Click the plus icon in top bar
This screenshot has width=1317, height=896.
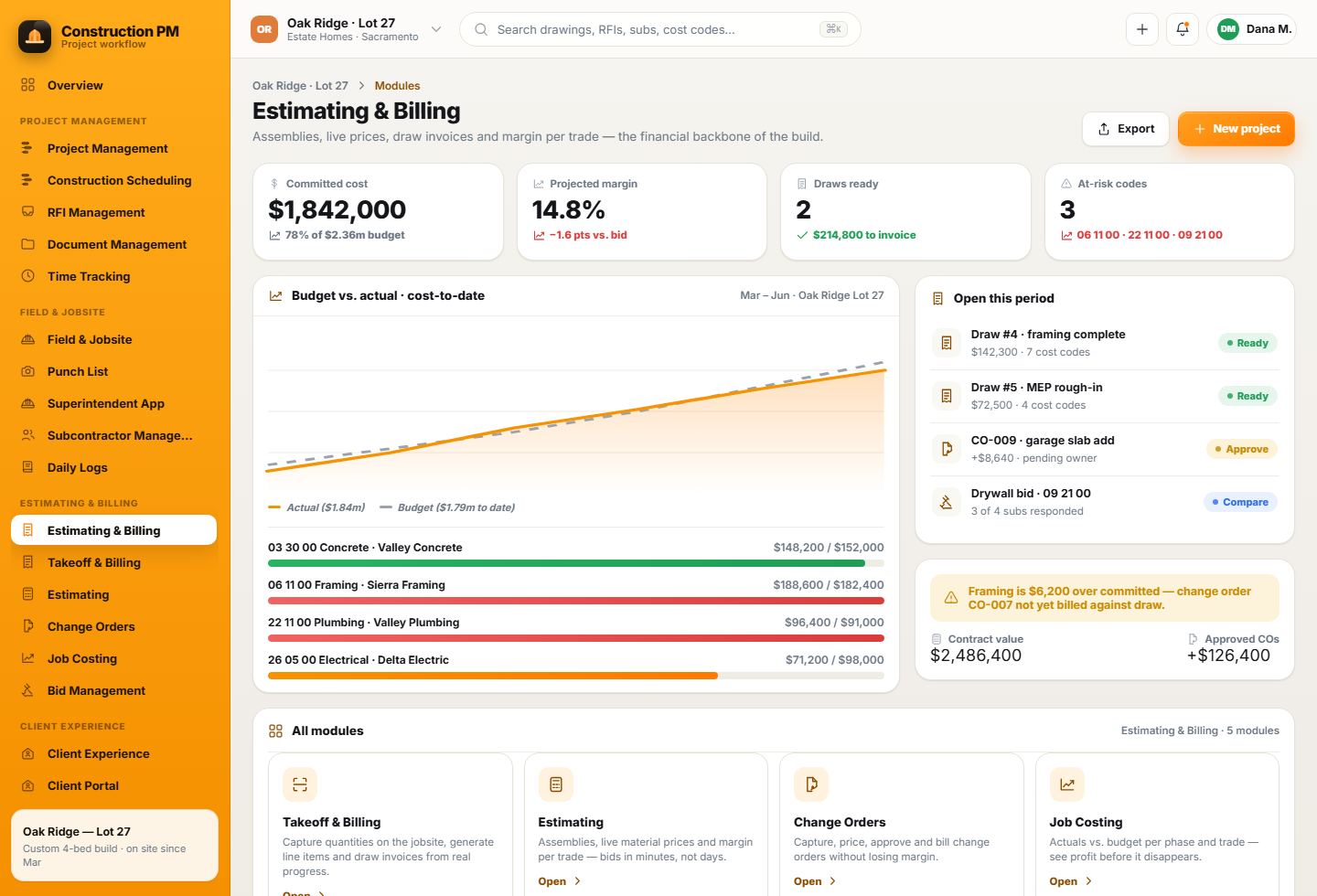(x=1142, y=29)
